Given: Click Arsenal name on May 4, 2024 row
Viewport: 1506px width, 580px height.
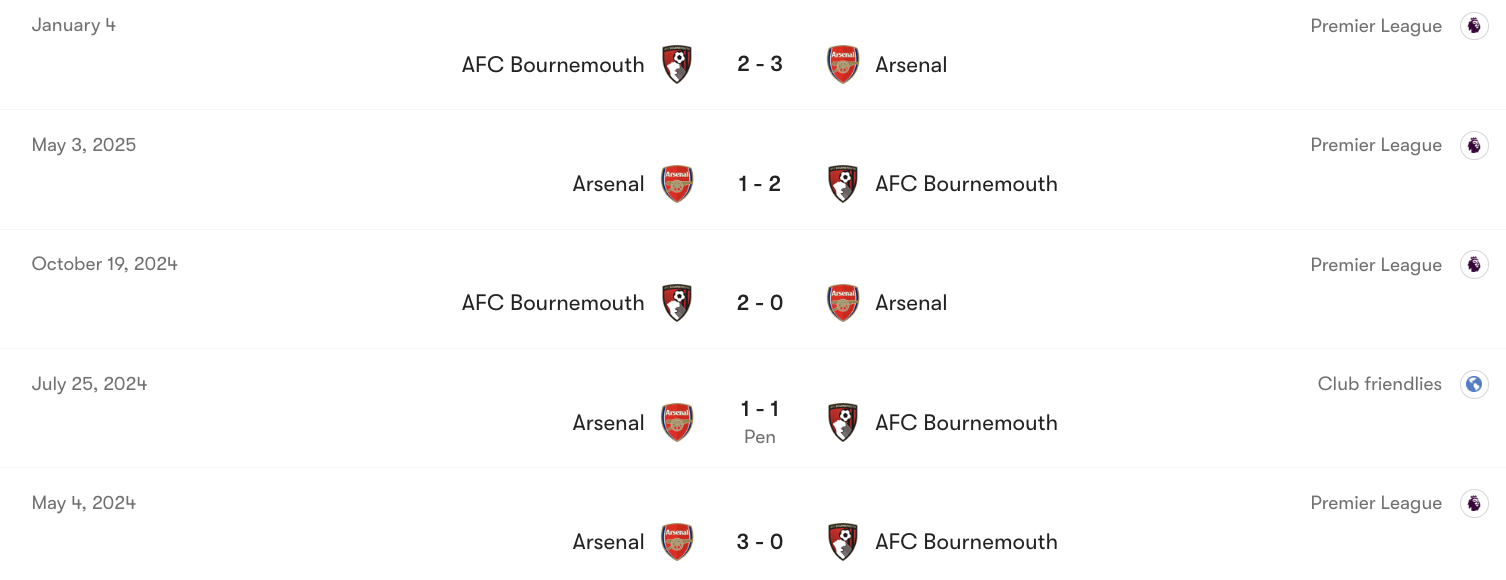Looking at the screenshot, I should 608,541.
